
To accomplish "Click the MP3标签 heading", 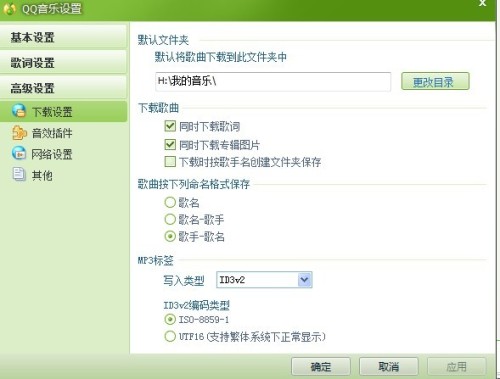I will 156,260.
